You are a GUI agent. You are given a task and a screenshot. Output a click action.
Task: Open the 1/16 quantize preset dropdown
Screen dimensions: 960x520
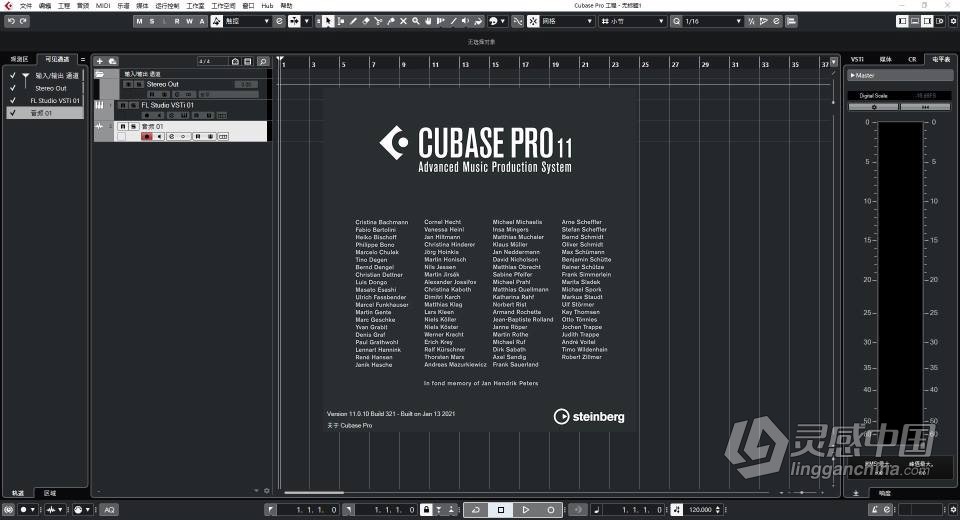713,21
